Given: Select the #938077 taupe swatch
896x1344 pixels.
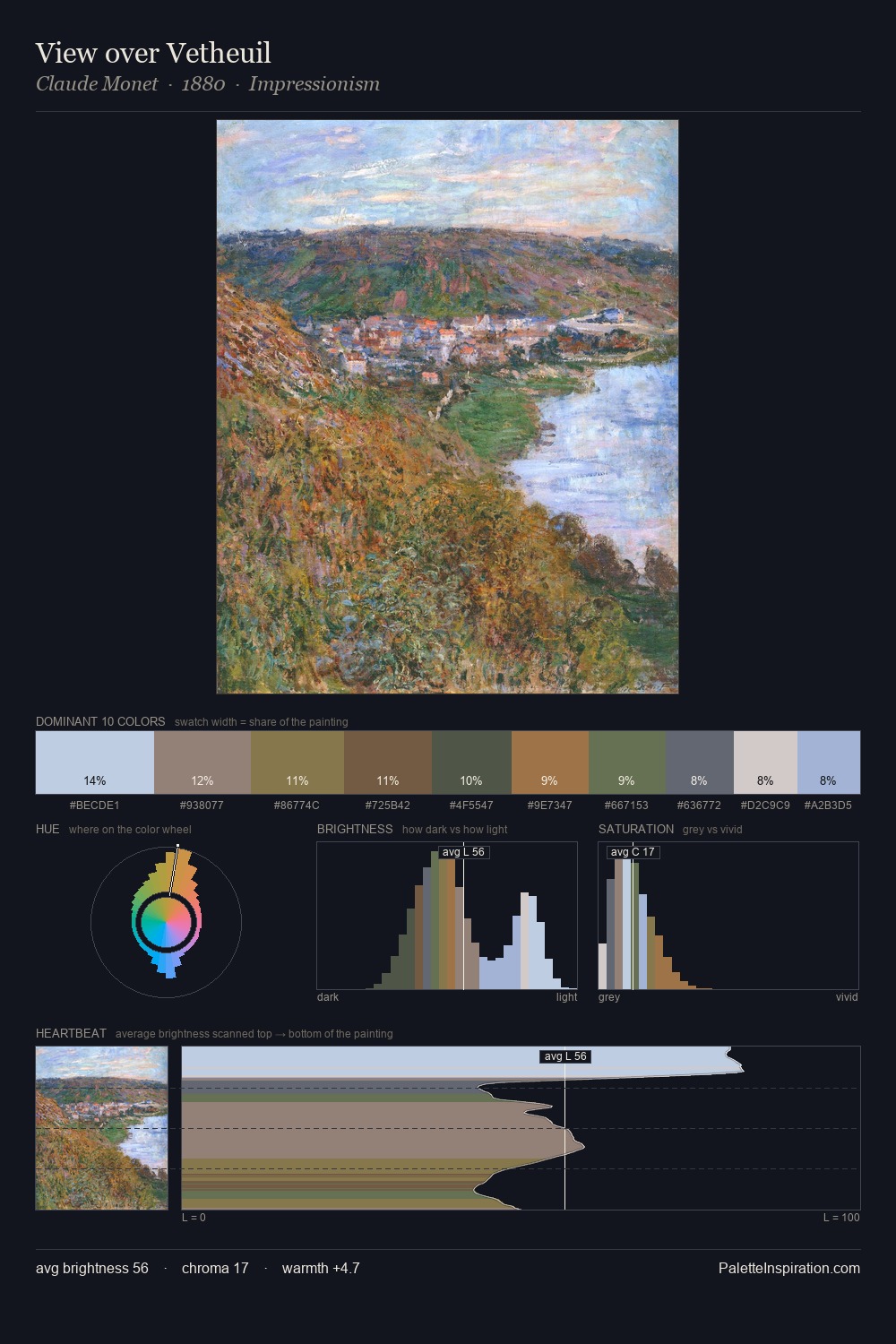Looking at the screenshot, I should (202, 762).
